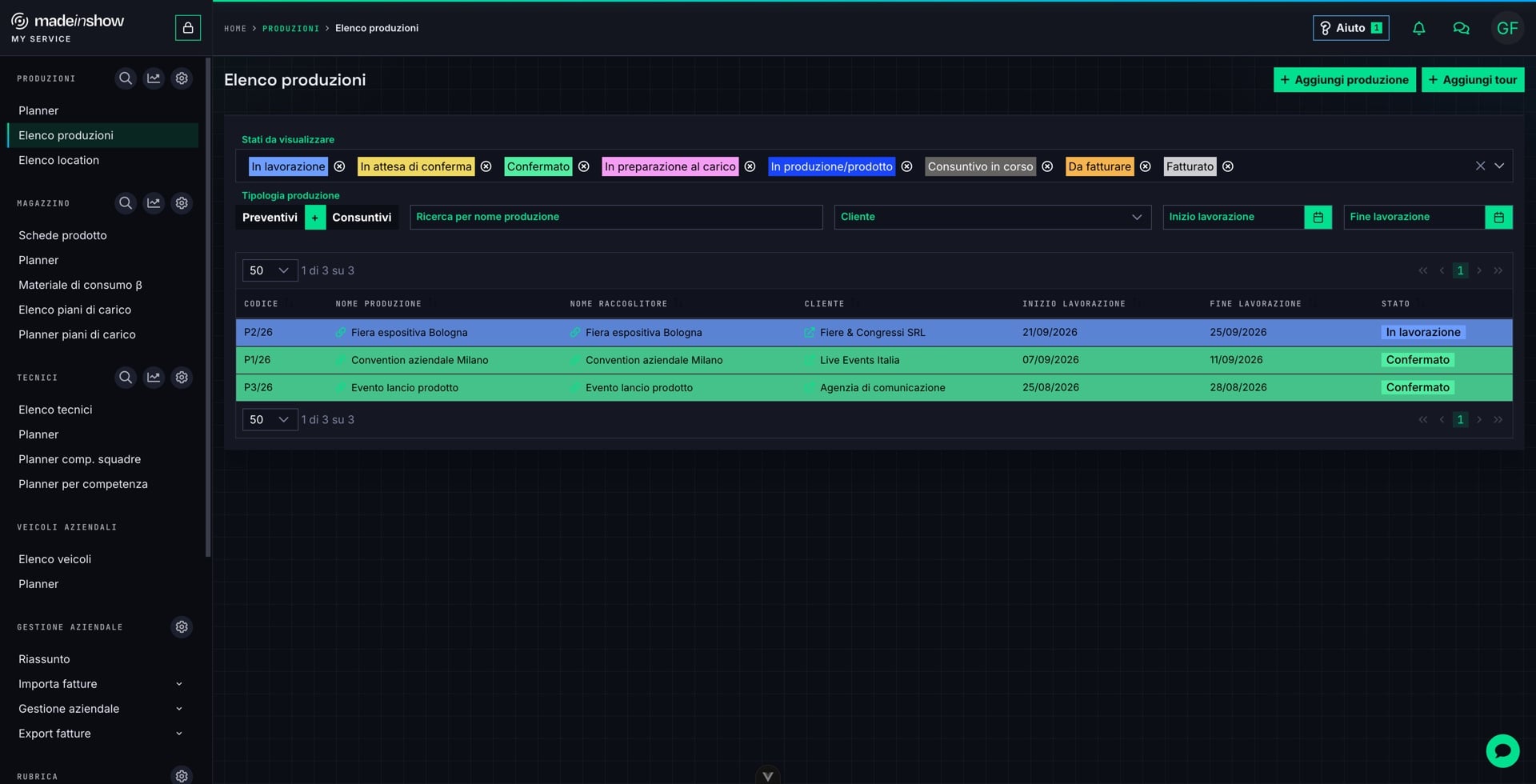Click the Aggiungi produzione button

[1344, 80]
